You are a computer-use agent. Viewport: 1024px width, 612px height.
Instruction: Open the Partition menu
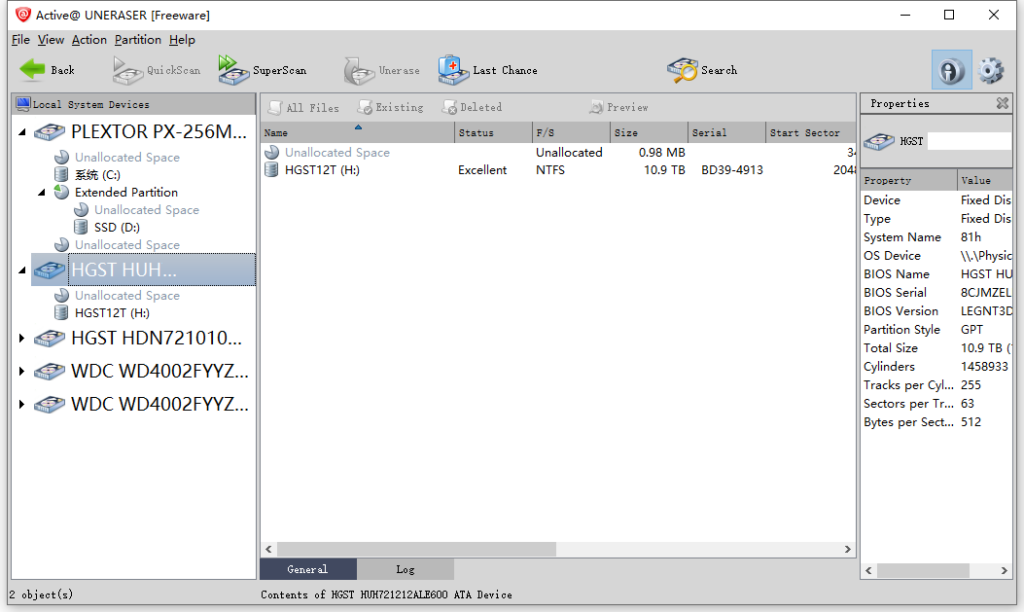[138, 40]
